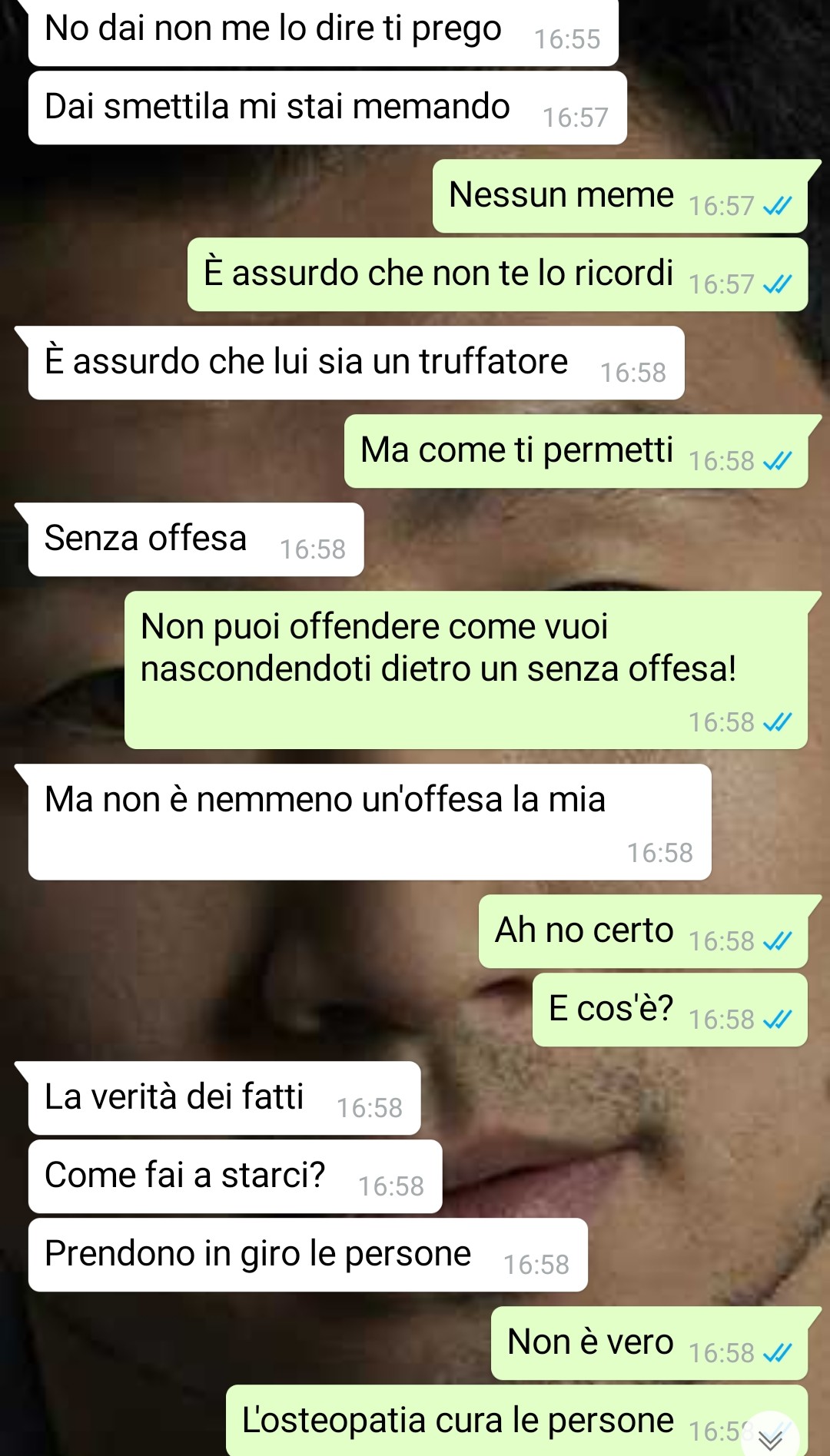Tap the read ticks on 'Non puoi offendere' message
The height and width of the screenshot is (1456, 830).
(777, 722)
